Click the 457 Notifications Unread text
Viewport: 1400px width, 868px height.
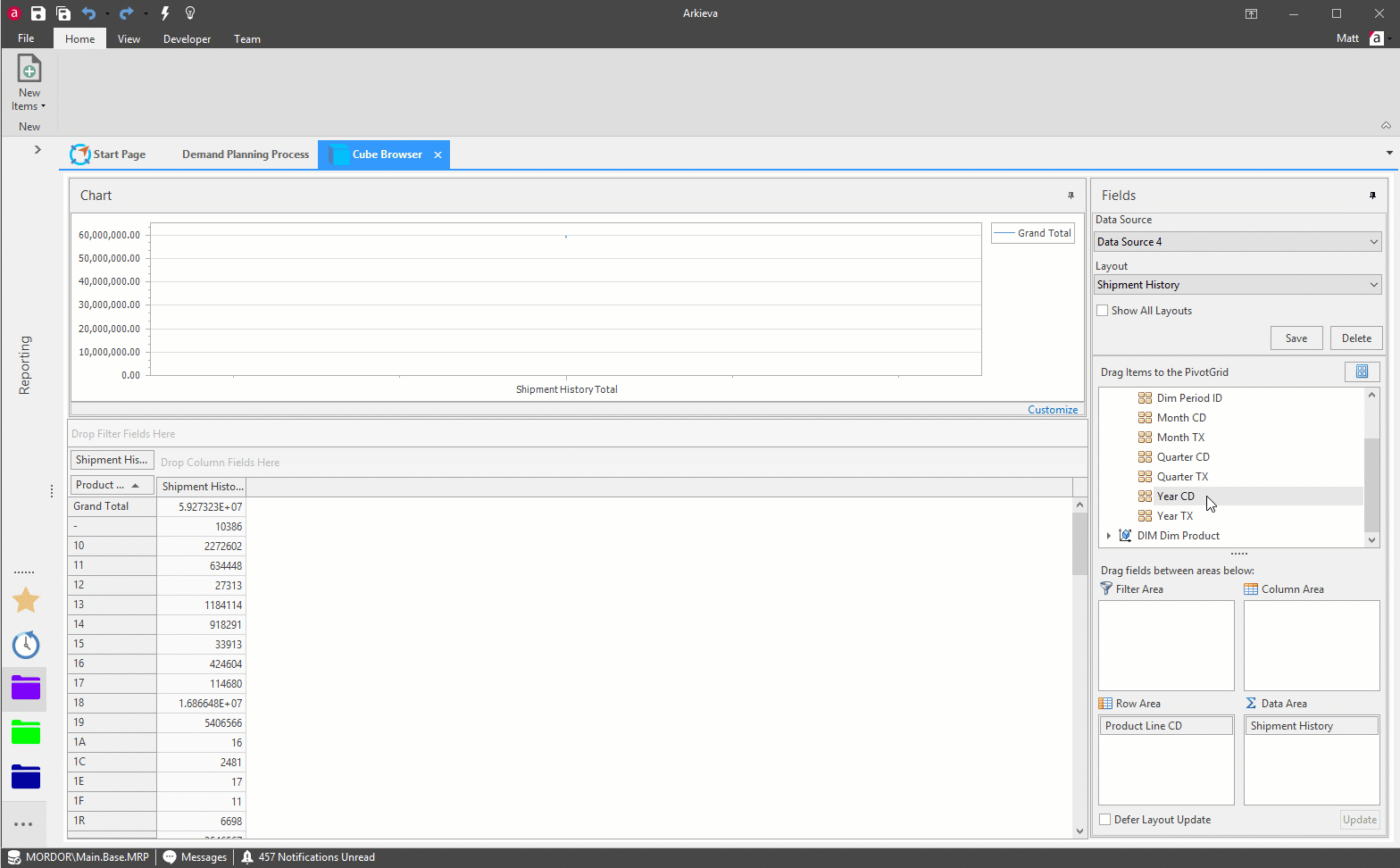click(x=317, y=857)
